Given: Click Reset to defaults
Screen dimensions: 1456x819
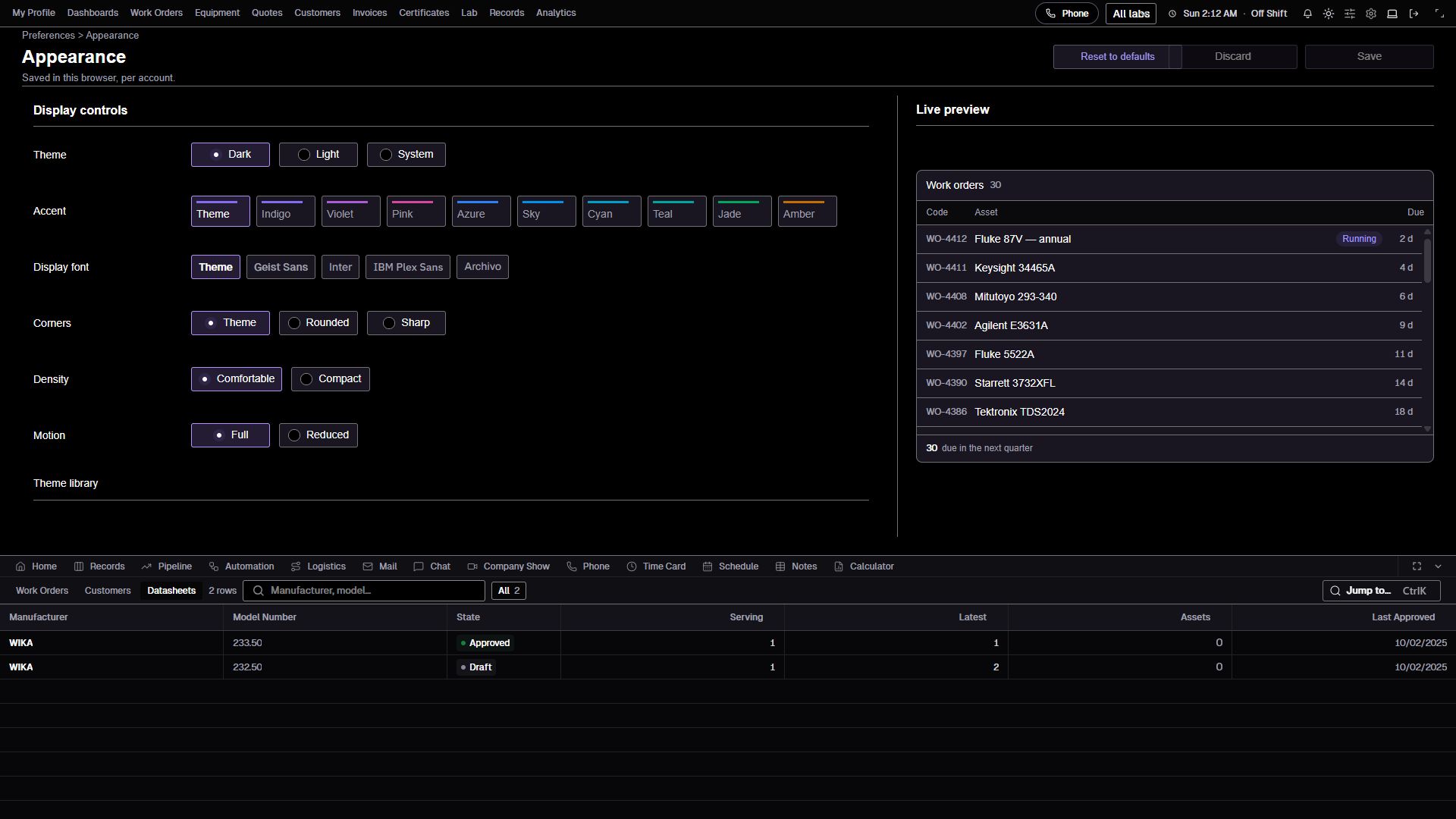Looking at the screenshot, I should [1117, 57].
